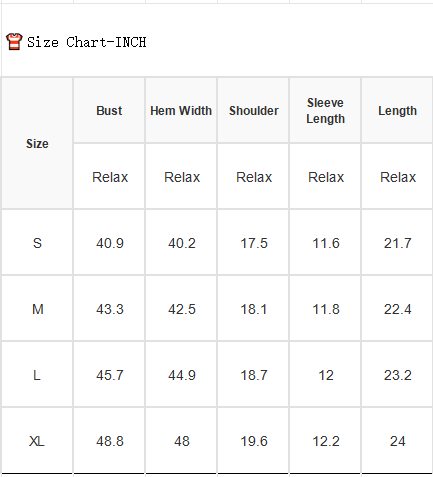Select the size L row label
The width and height of the screenshot is (433, 477).
coord(37,375)
